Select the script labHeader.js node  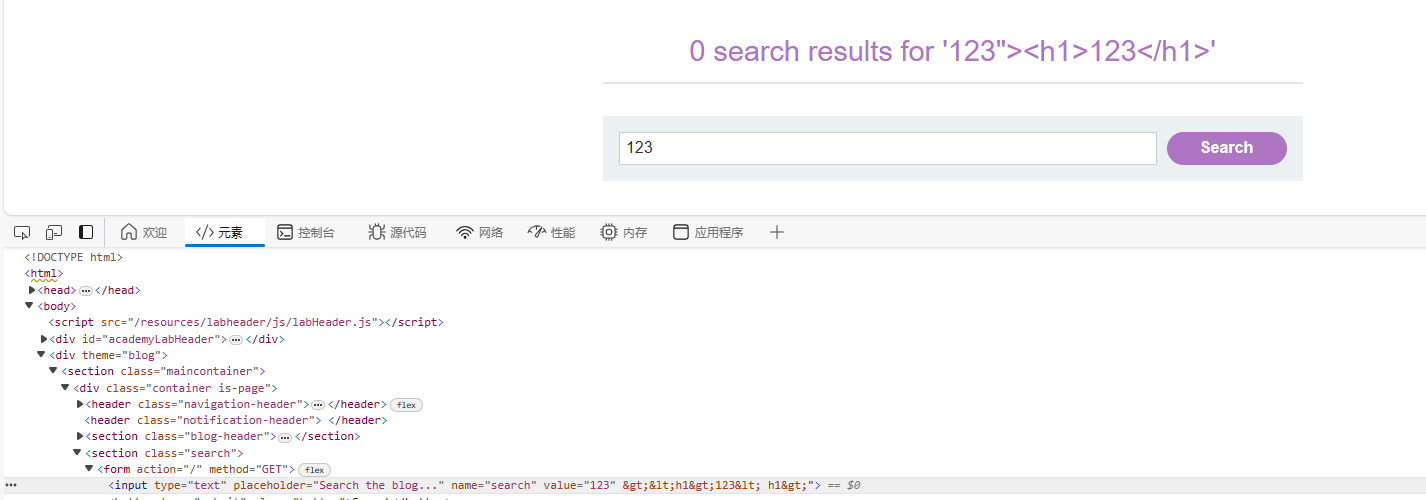(x=246, y=322)
